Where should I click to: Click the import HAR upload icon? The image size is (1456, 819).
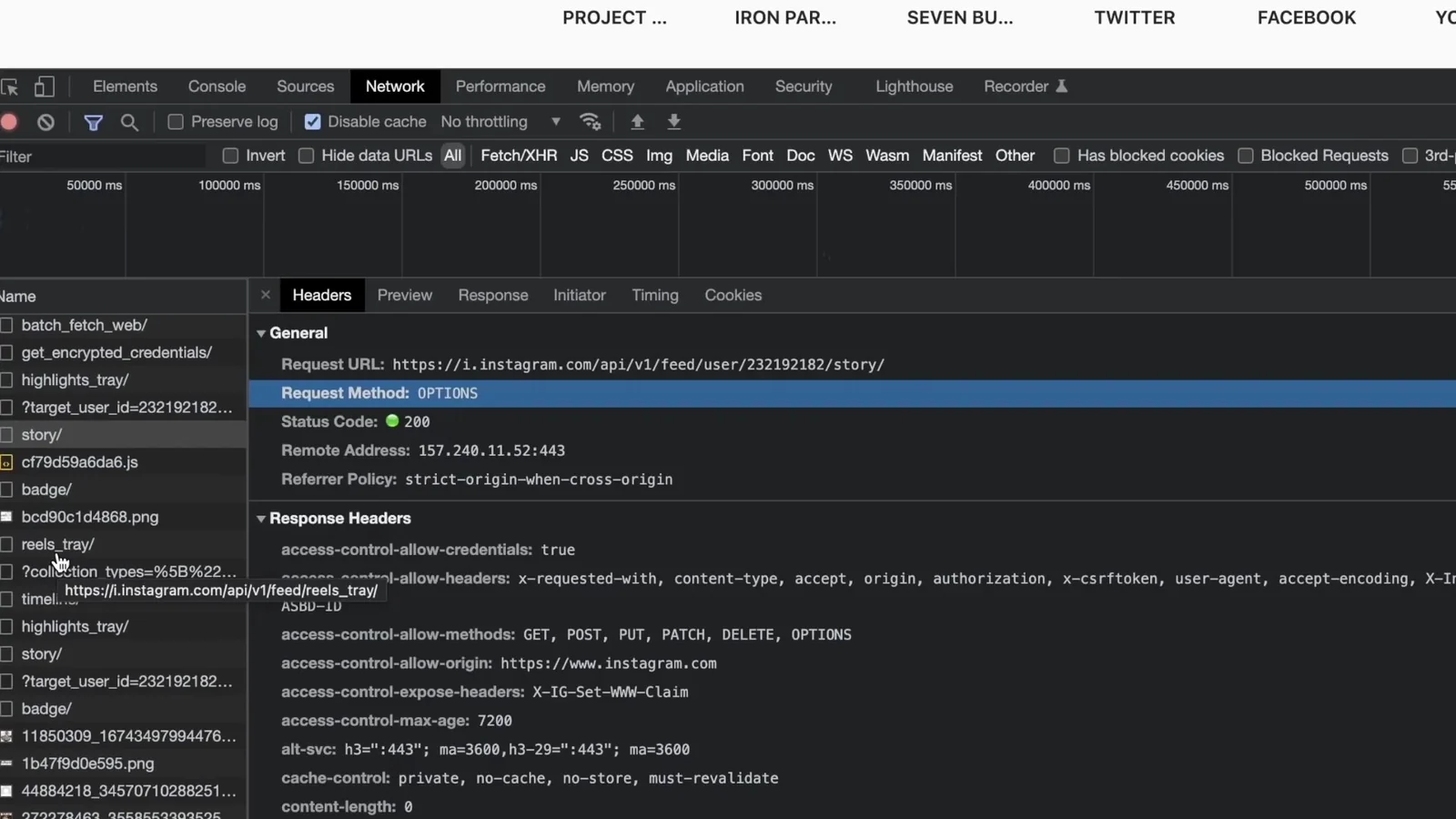(x=637, y=122)
